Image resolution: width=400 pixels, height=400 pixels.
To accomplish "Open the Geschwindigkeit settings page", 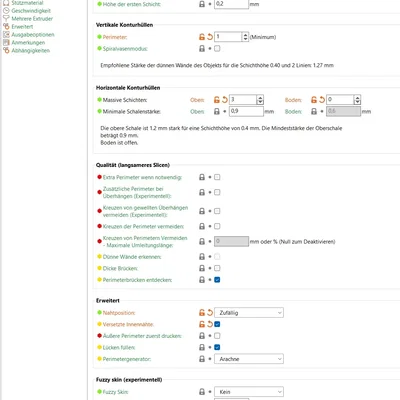I will (31, 11).
